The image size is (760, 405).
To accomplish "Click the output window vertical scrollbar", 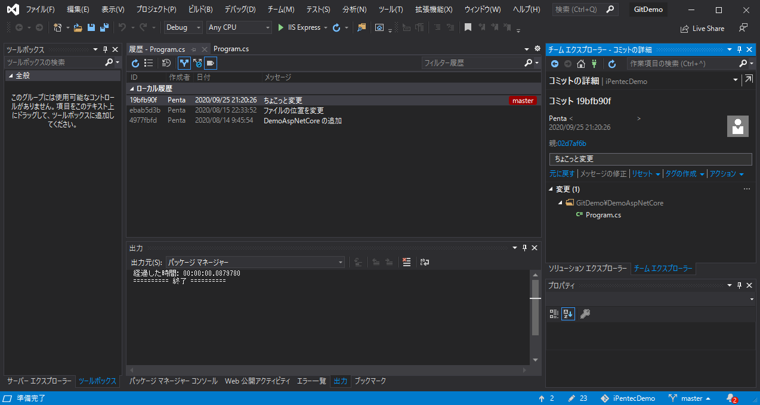I will (535, 317).
